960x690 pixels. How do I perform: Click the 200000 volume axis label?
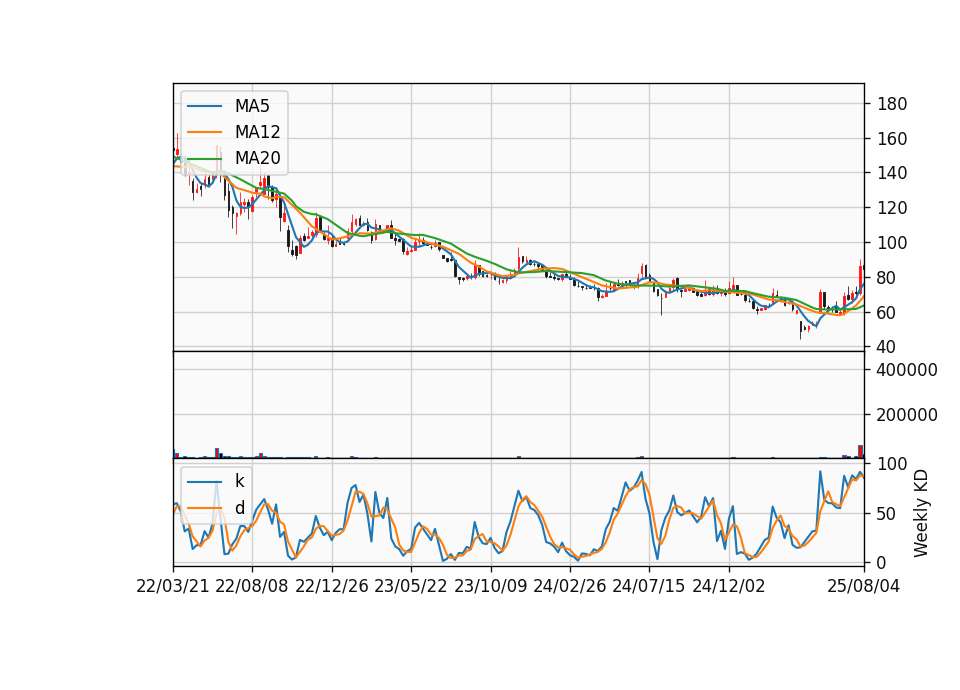click(907, 415)
